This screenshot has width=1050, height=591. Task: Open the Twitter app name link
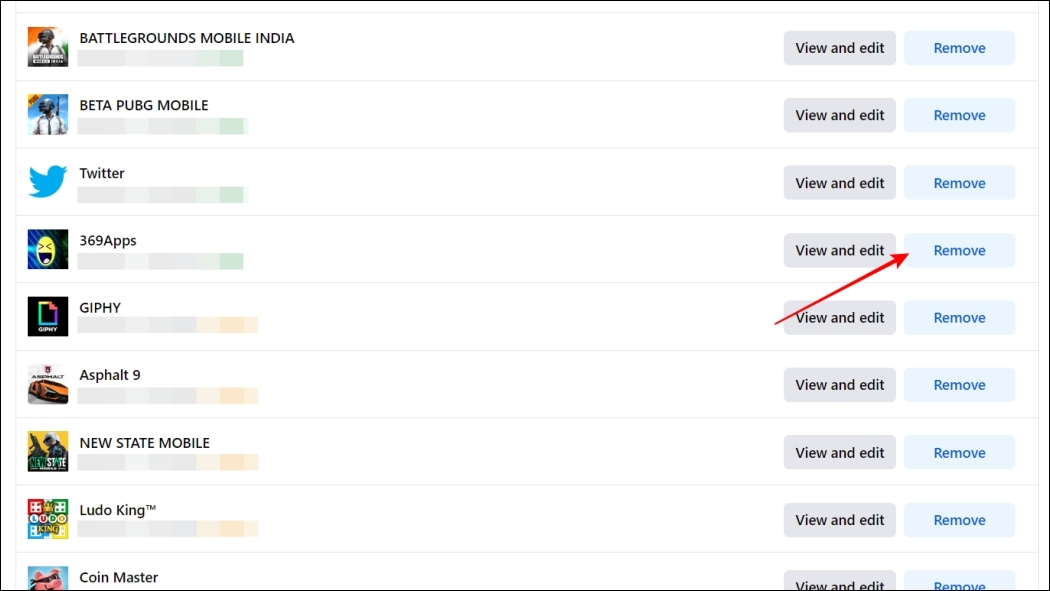(x=102, y=173)
